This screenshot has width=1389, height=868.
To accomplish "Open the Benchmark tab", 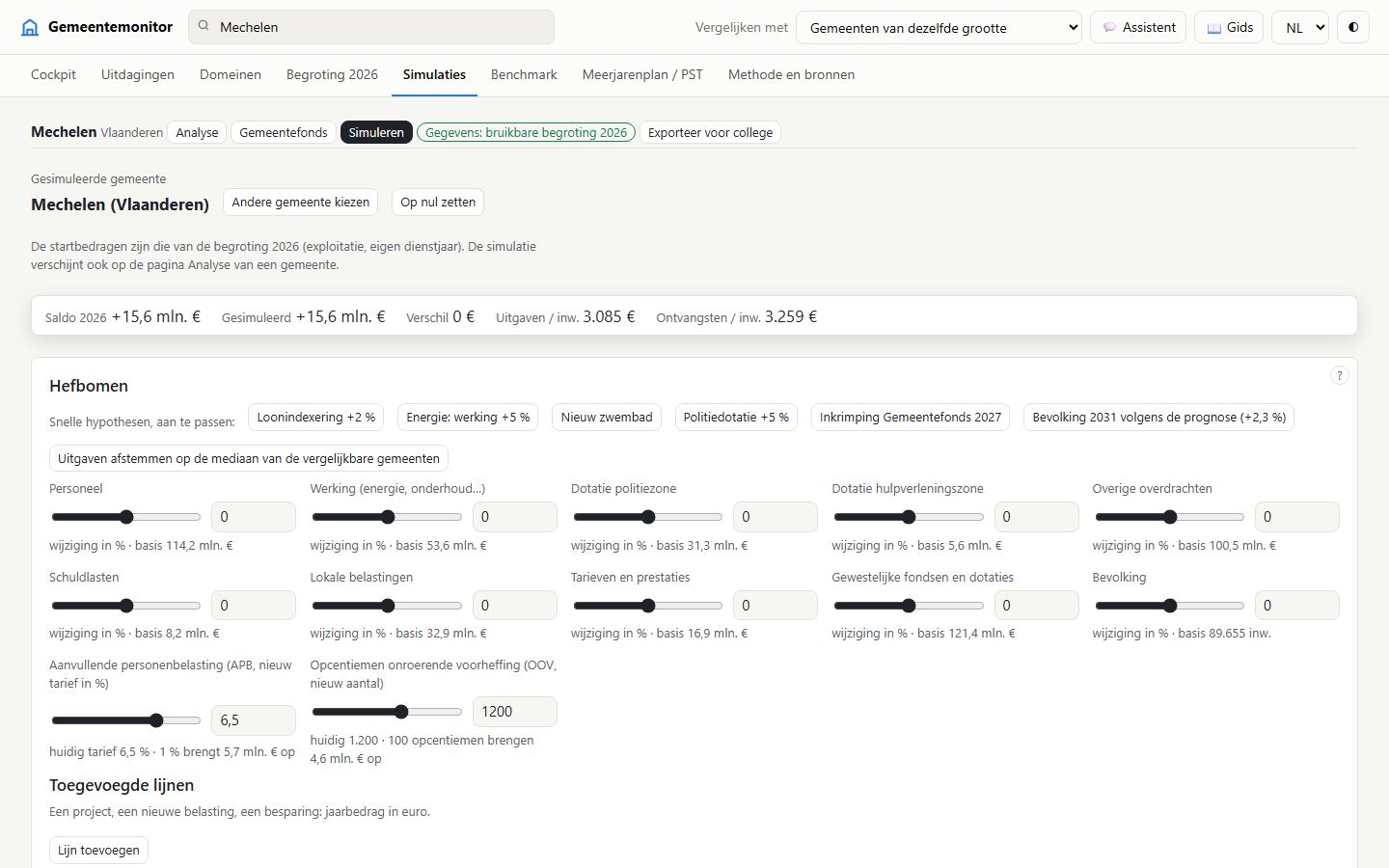I will click(x=524, y=74).
